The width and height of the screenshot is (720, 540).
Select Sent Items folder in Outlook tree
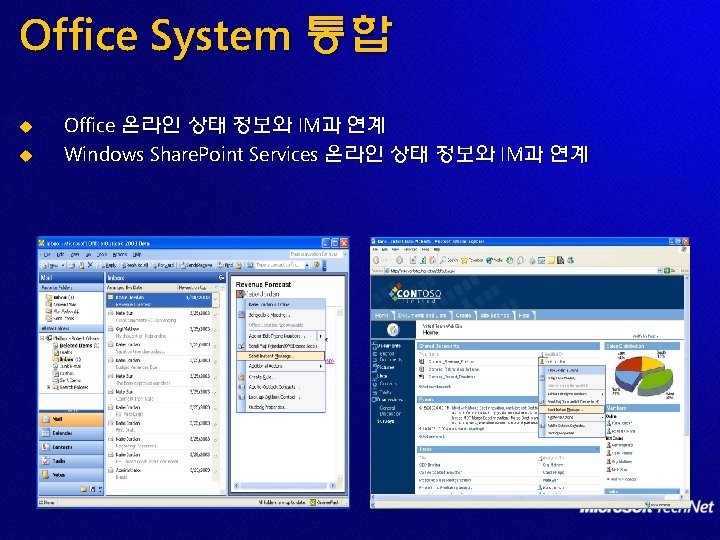point(68,380)
